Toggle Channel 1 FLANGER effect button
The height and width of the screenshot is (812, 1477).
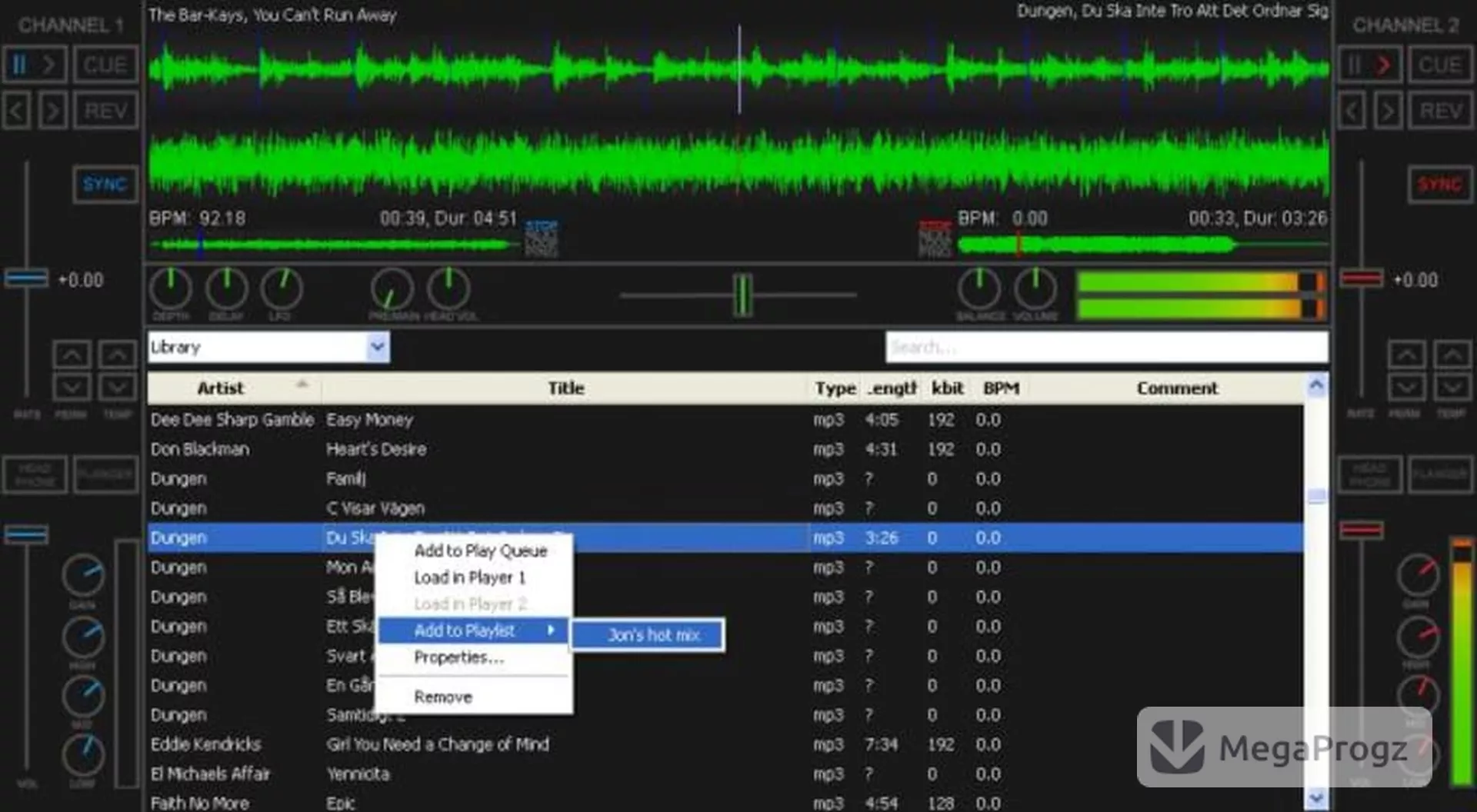click(x=105, y=474)
